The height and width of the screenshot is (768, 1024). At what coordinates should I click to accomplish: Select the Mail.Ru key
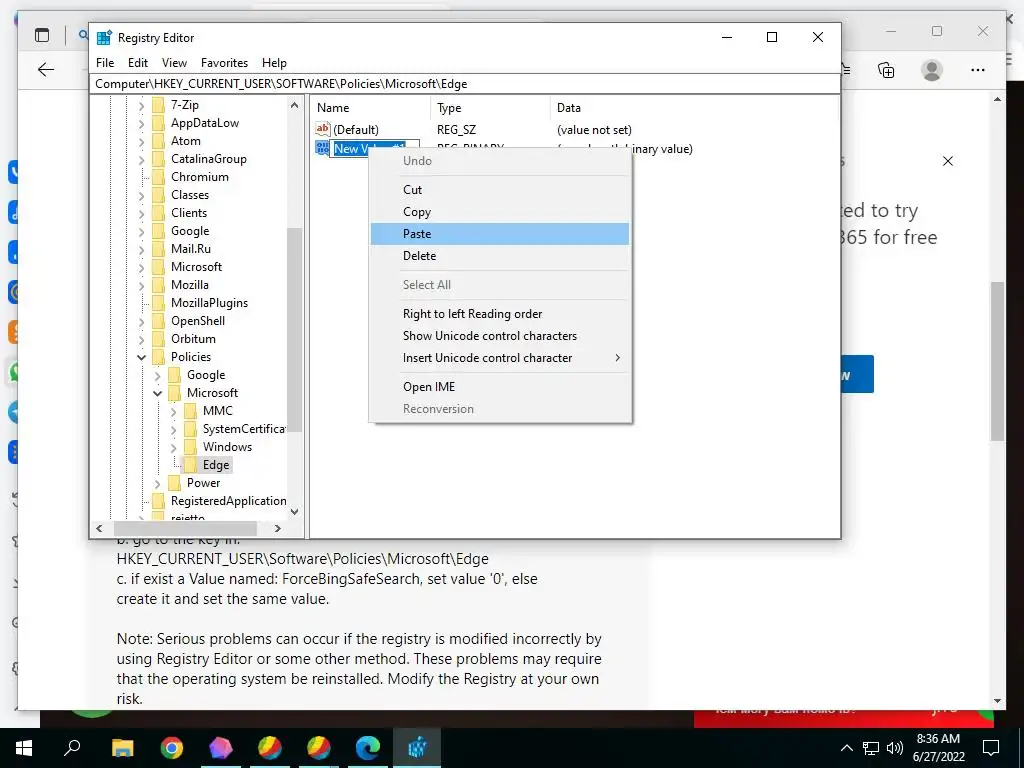coord(191,249)
